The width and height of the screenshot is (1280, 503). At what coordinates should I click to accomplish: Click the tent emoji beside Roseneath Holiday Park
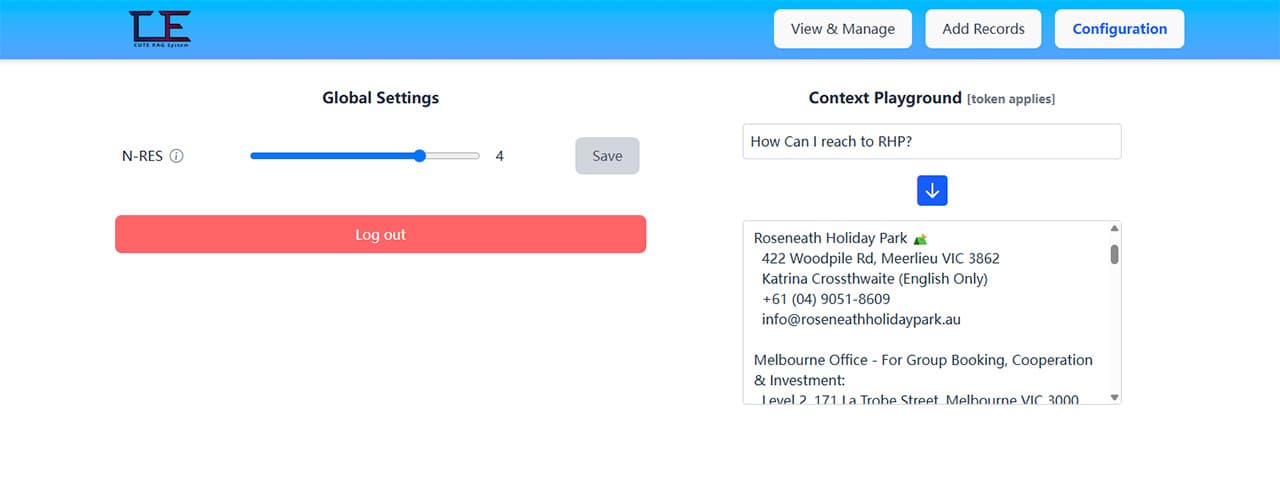pos(921,239)
